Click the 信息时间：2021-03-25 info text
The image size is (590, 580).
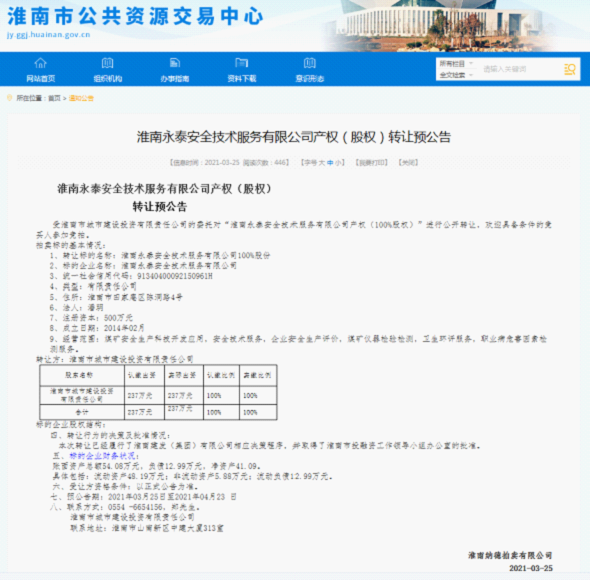click(x=205, y=163)
